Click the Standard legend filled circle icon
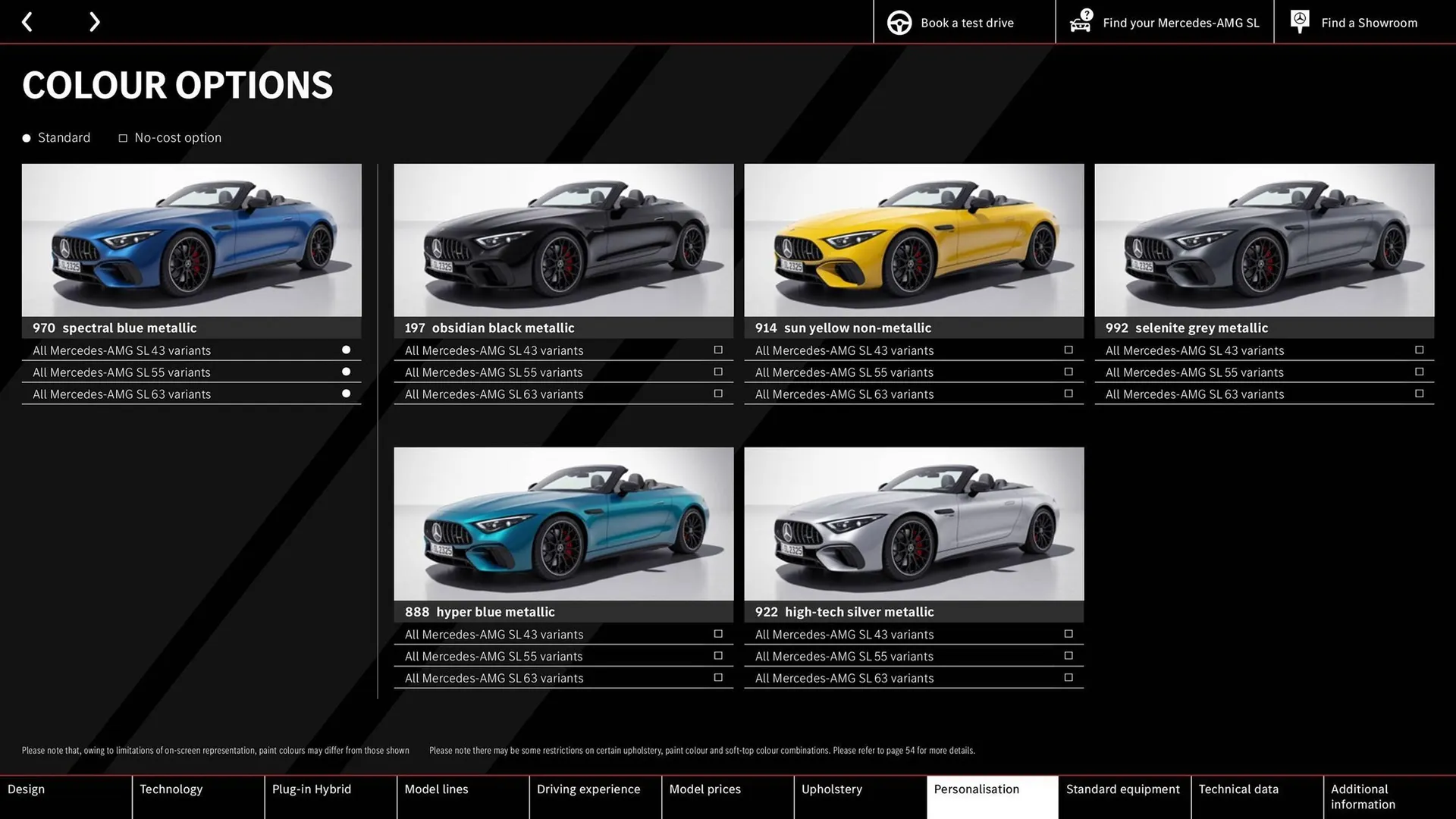The width and height of the screenshot is (1456, 819). pos(25,137)
